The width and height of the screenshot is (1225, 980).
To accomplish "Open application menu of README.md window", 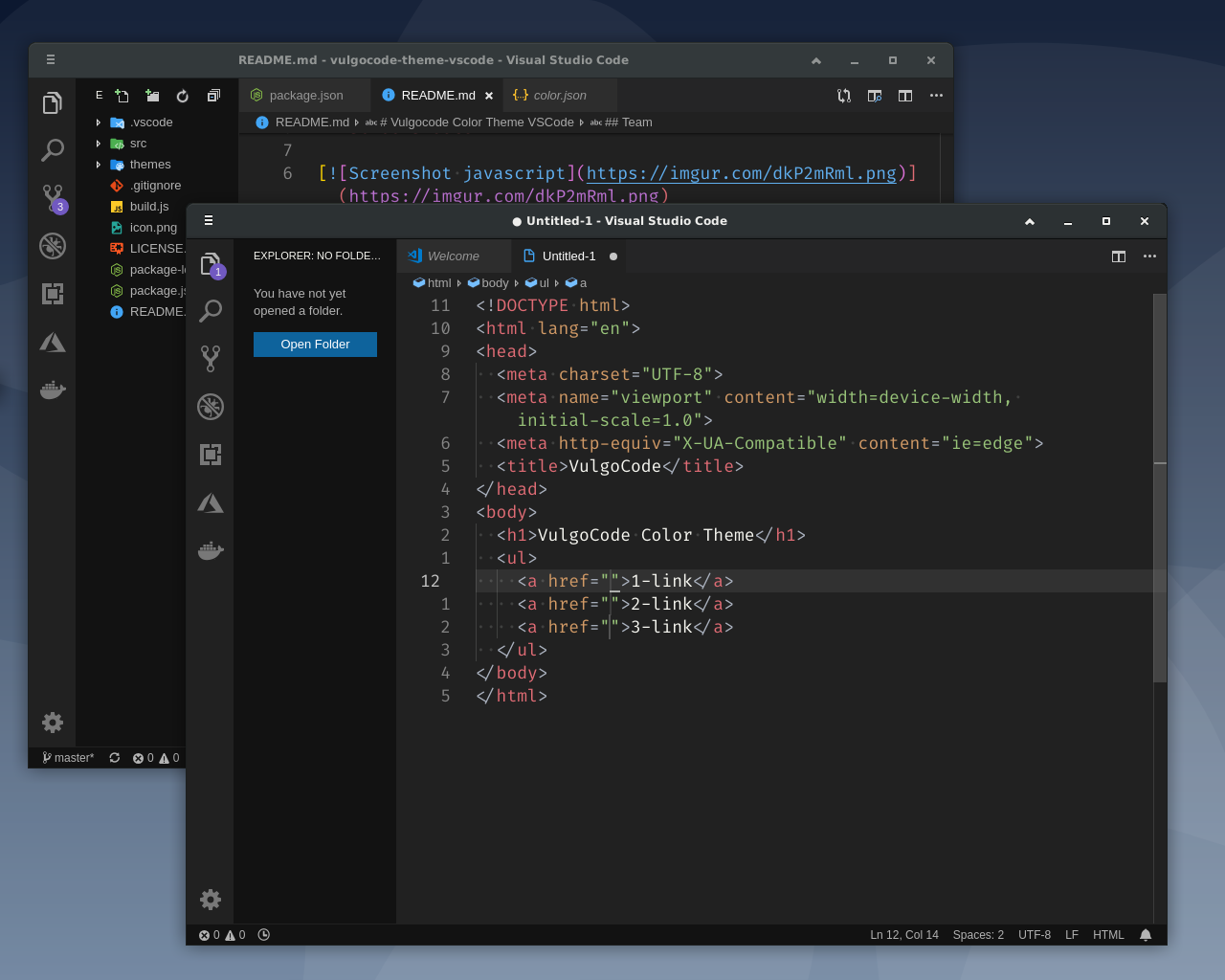I will coord(51,60).
